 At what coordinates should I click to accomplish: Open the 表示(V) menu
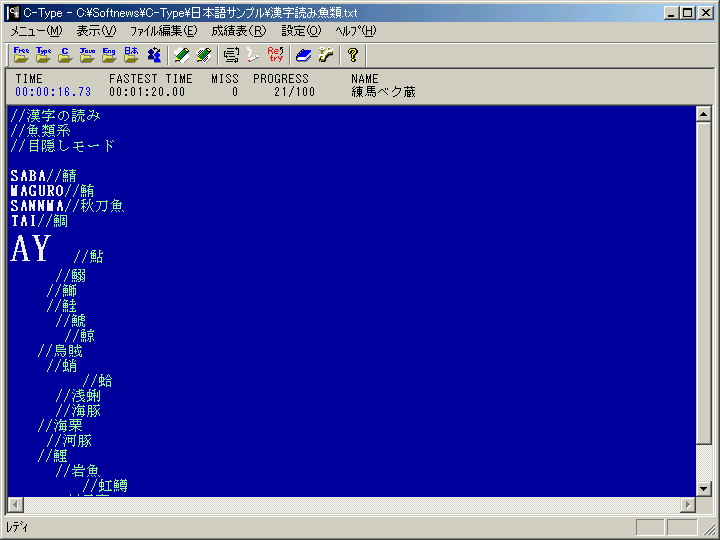click(96, 31)
